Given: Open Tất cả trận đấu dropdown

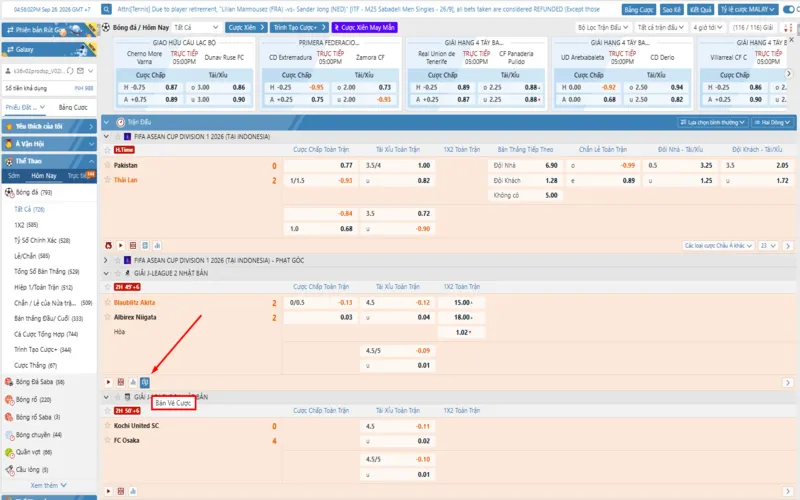Looking at the screenshot, I should (661, 28).
